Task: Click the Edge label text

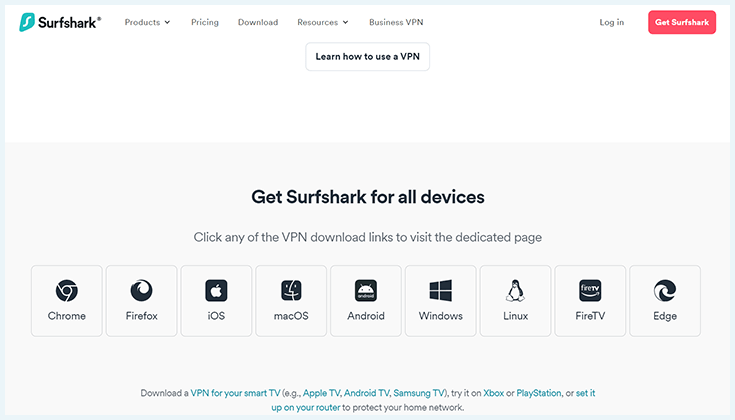Action: point(665,316)
